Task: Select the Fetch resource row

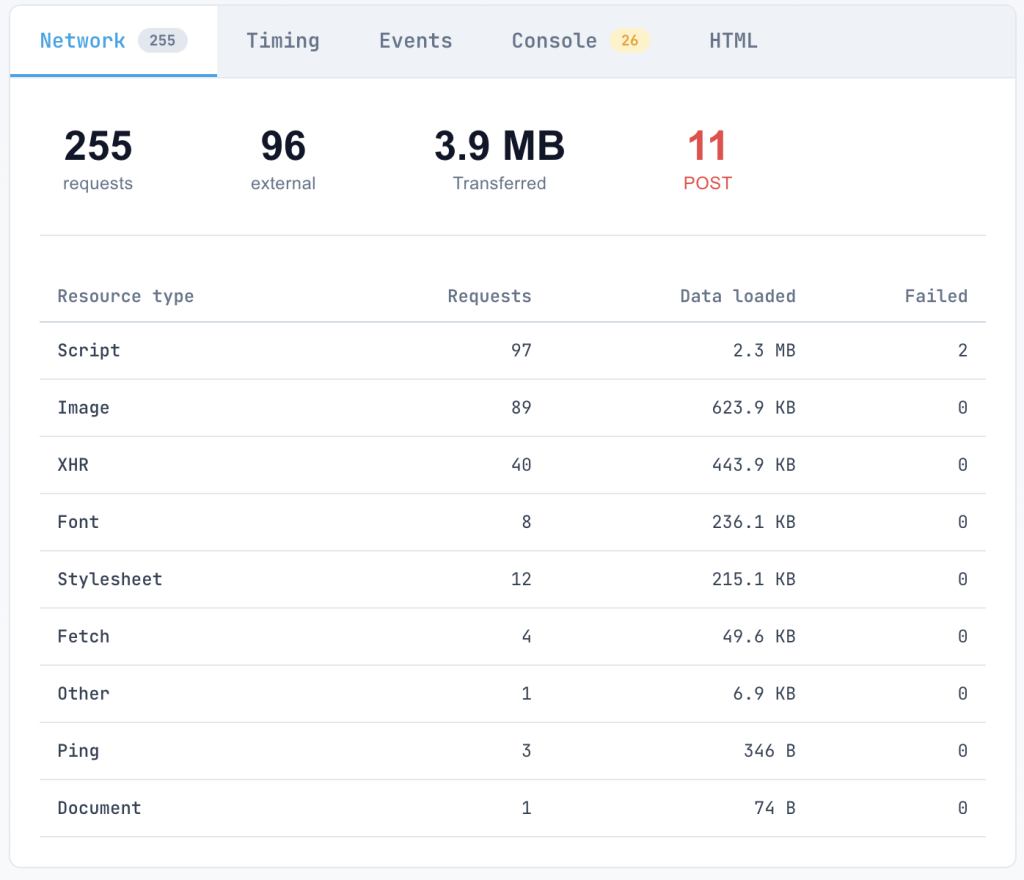Action: pyautogui.click(x=513, y=636)
